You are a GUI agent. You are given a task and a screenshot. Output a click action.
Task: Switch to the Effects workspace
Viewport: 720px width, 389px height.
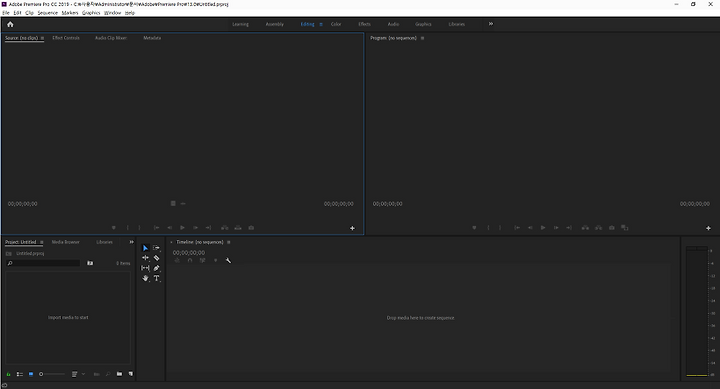pyautogui.click(x=365, y=24)
